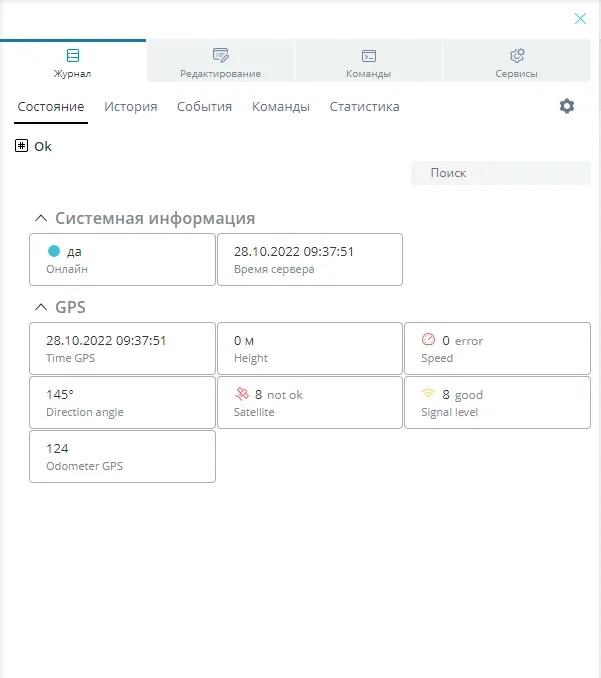Image resolution: width=601 pixels, height=678 pixels.
Task: Click the settings gear icon
Action: point(567,106)
